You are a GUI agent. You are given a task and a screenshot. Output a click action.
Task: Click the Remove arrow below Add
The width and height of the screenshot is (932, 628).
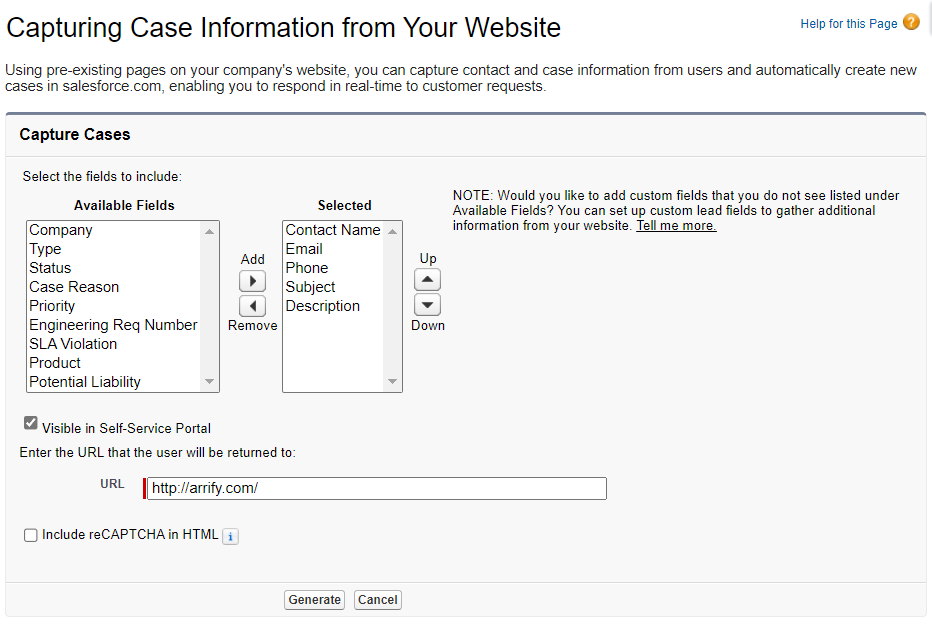(x=252, y=306)
